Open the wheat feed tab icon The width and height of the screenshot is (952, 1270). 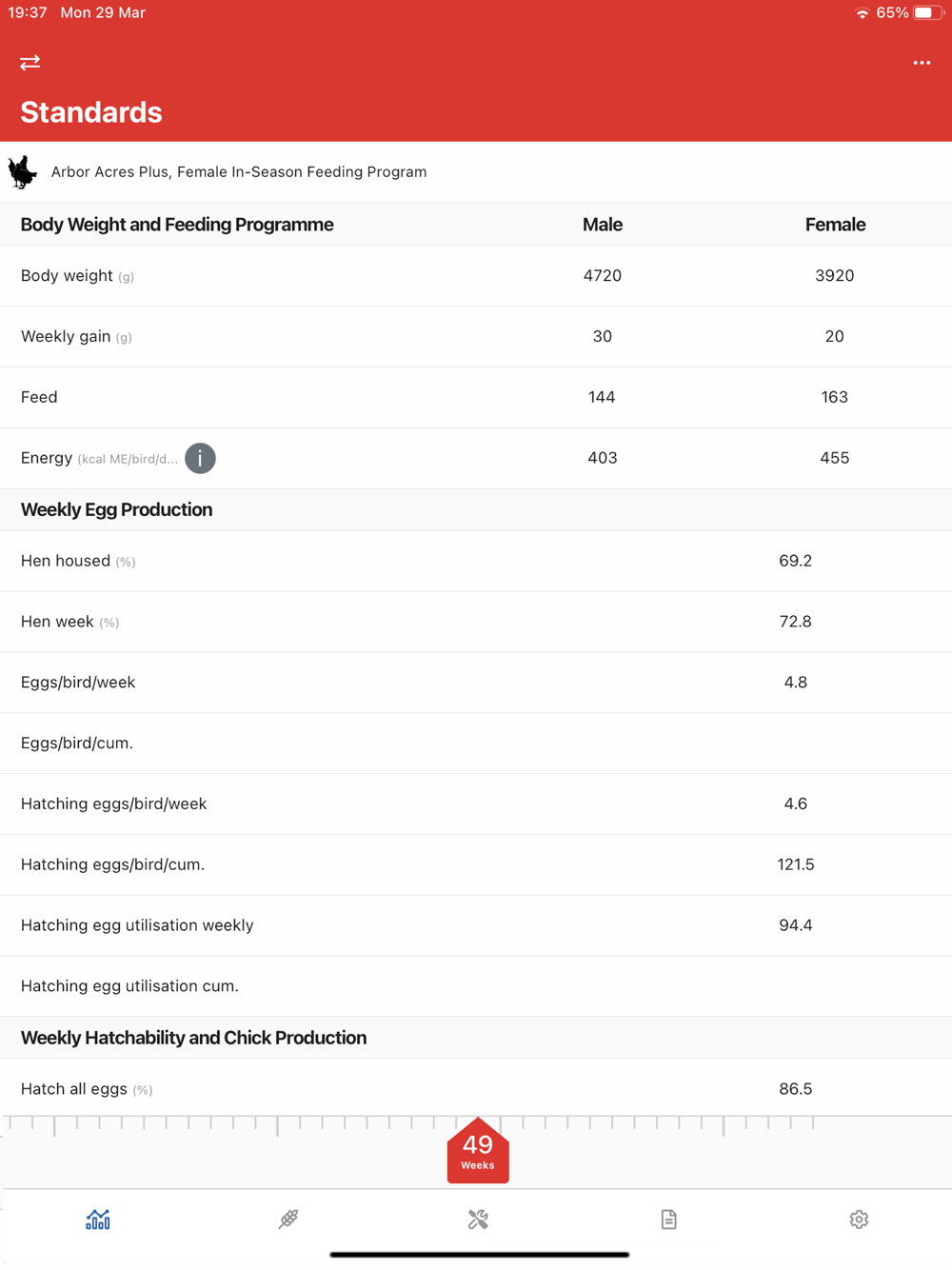[288, 1220]
